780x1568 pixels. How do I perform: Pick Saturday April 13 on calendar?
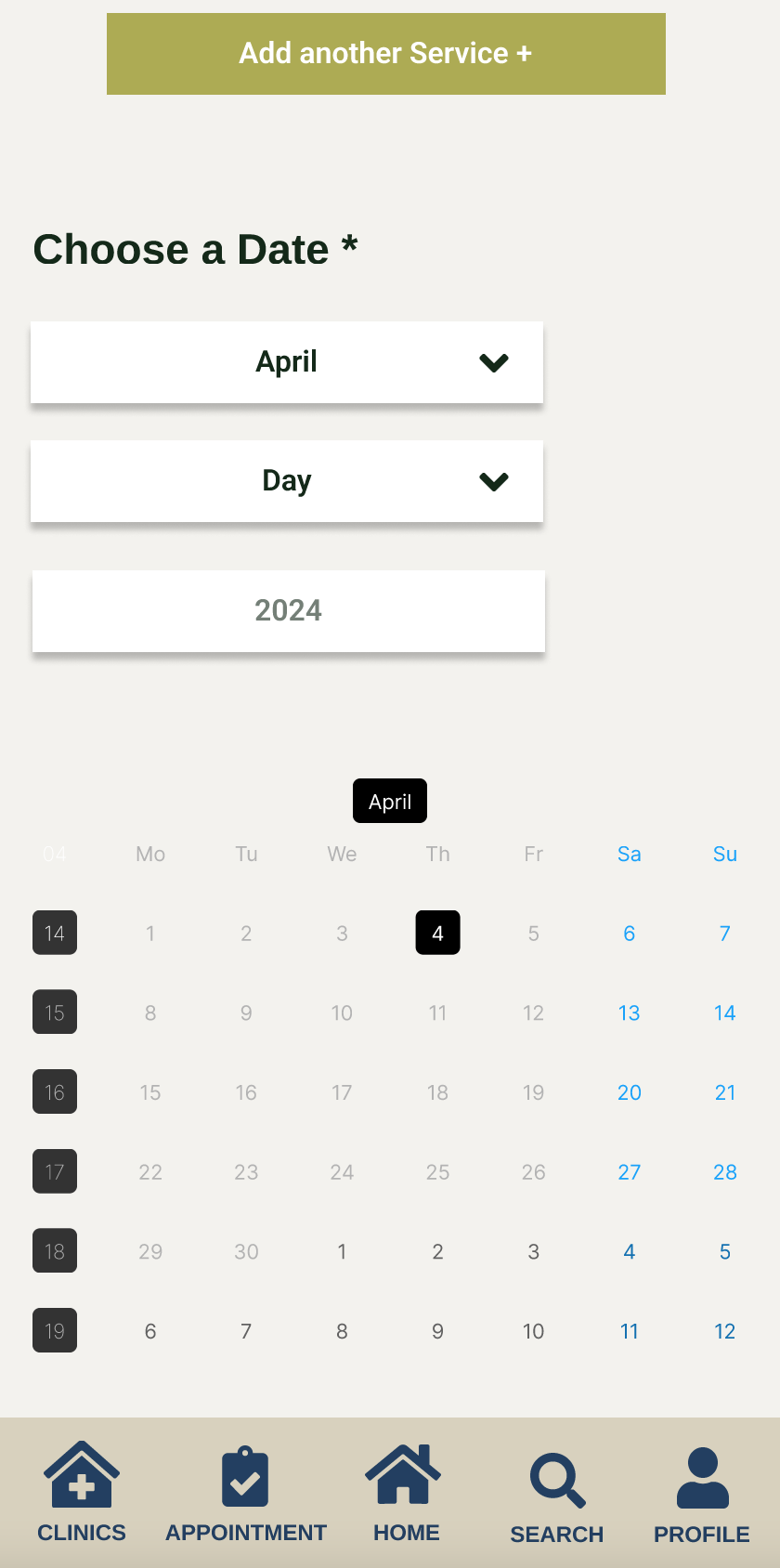pyautogui.click(x=630, y=1013)
